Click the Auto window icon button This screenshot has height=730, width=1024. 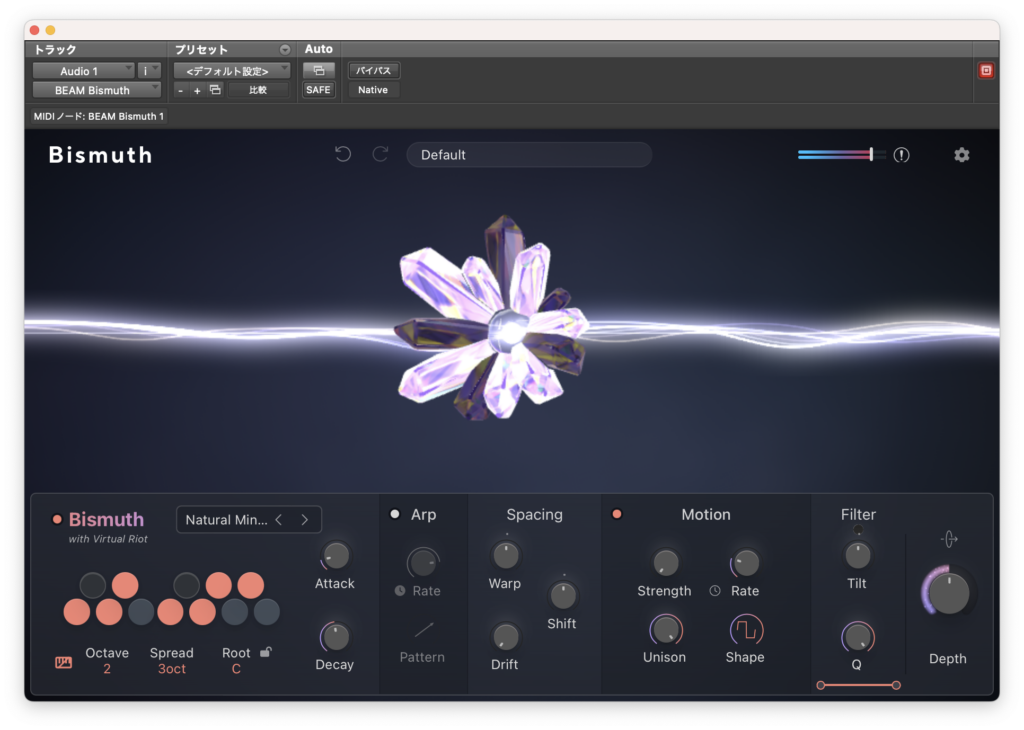coord(319,70)
